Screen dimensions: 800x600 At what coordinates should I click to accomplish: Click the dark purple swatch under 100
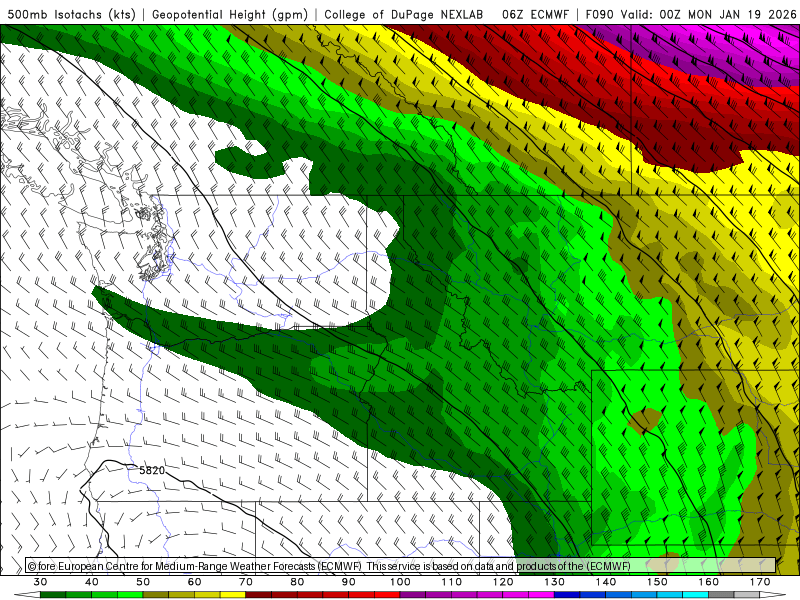click(x=413, y=595)
